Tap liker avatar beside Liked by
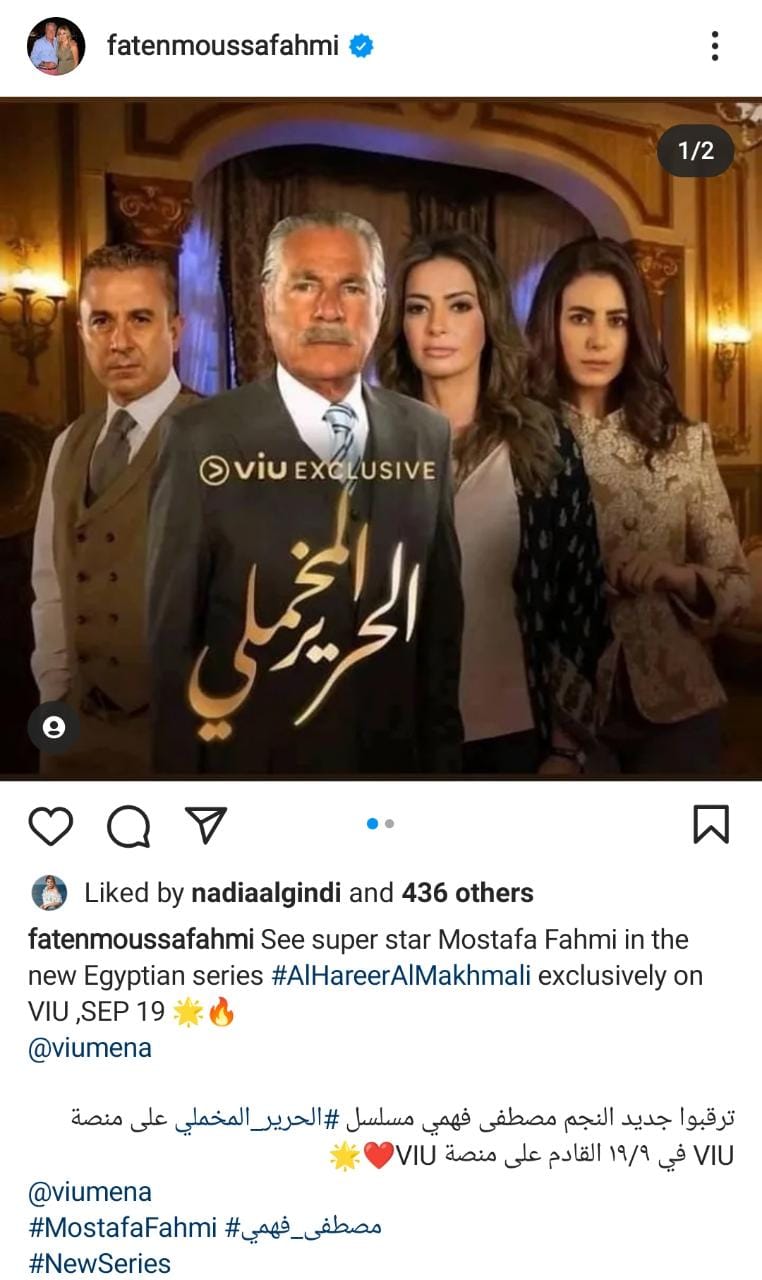The height and width of the screenshot is (1280, 762). pyautogui.click(x=49, y=893)
